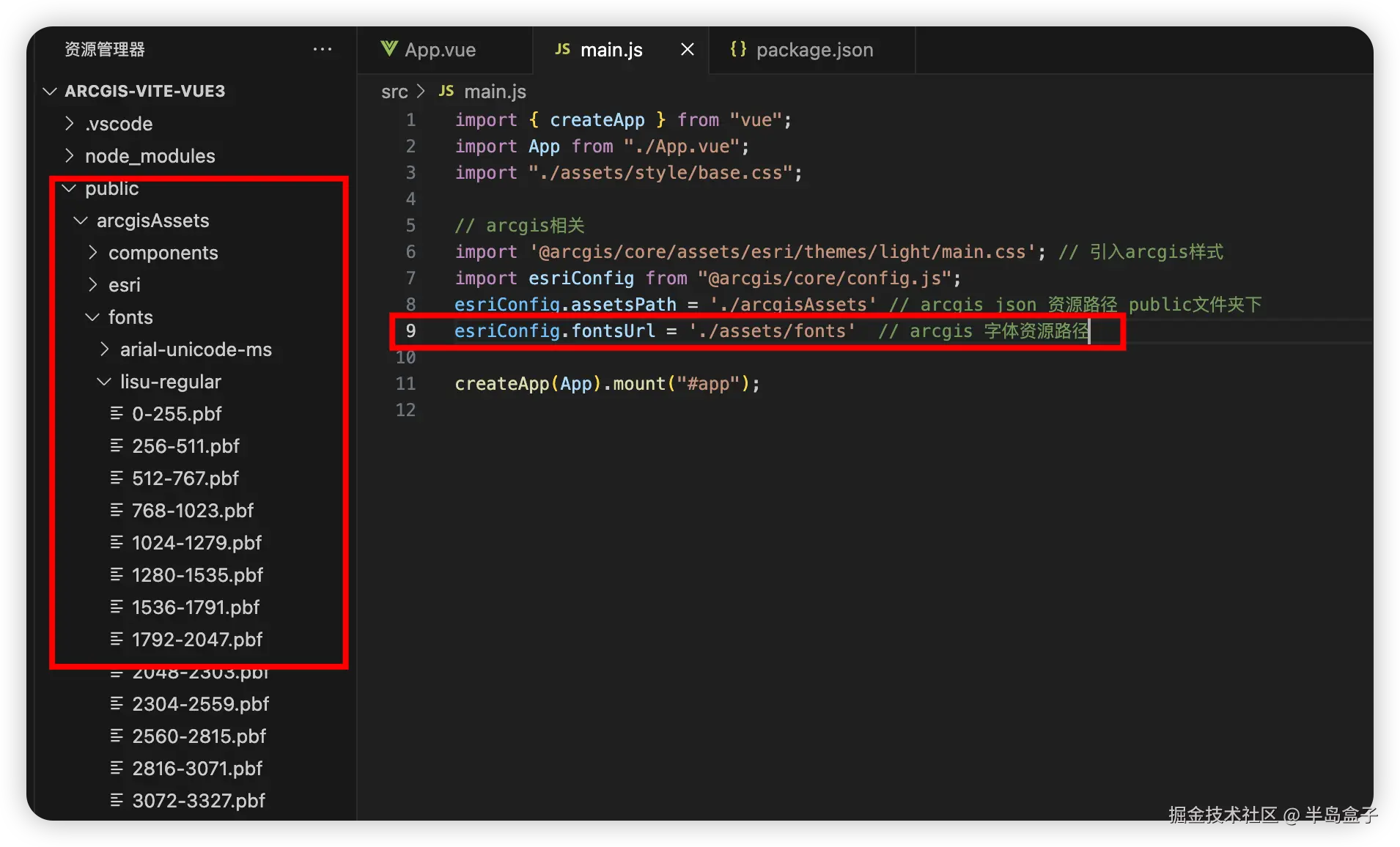Switch to the App.vue tab
The image size is (1400, 847).
pyautogui.click(x=445, y=49)
